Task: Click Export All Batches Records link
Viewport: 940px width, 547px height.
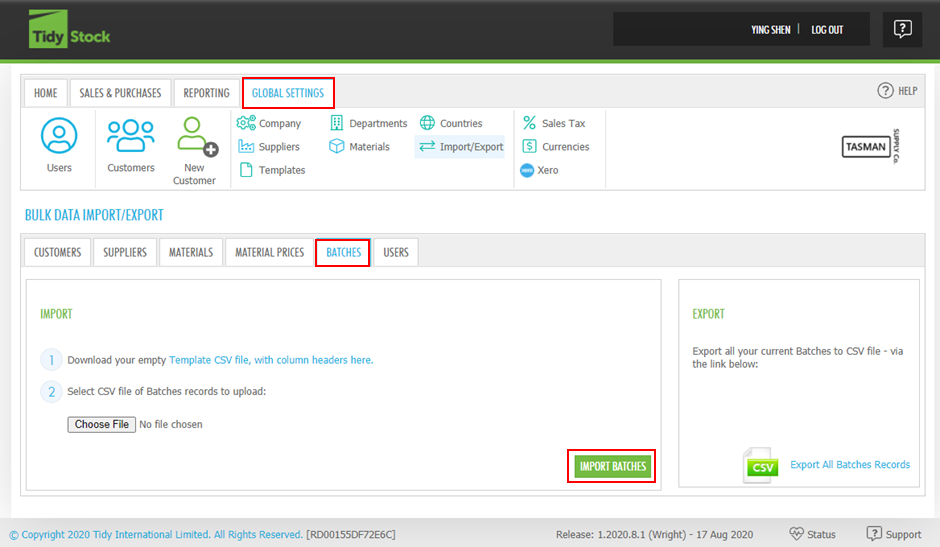Action: pyautogui.click(x=850, y=465)
